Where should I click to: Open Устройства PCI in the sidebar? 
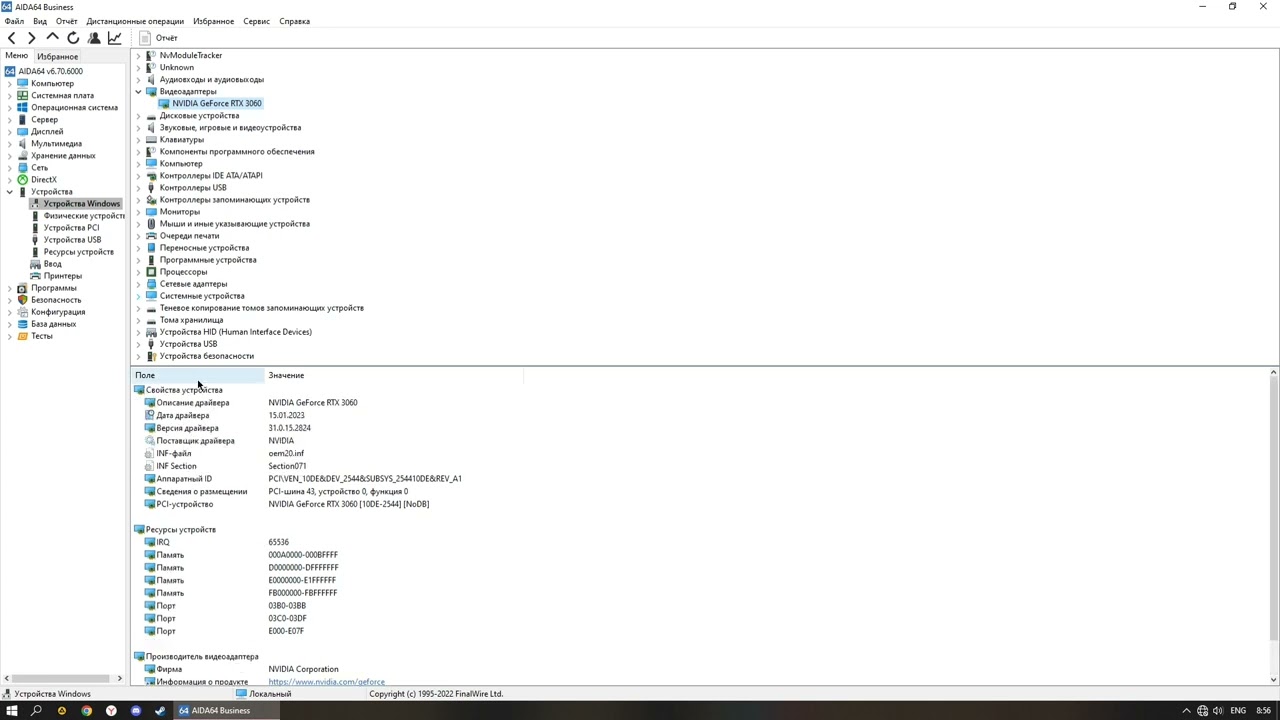coord(71,228)
